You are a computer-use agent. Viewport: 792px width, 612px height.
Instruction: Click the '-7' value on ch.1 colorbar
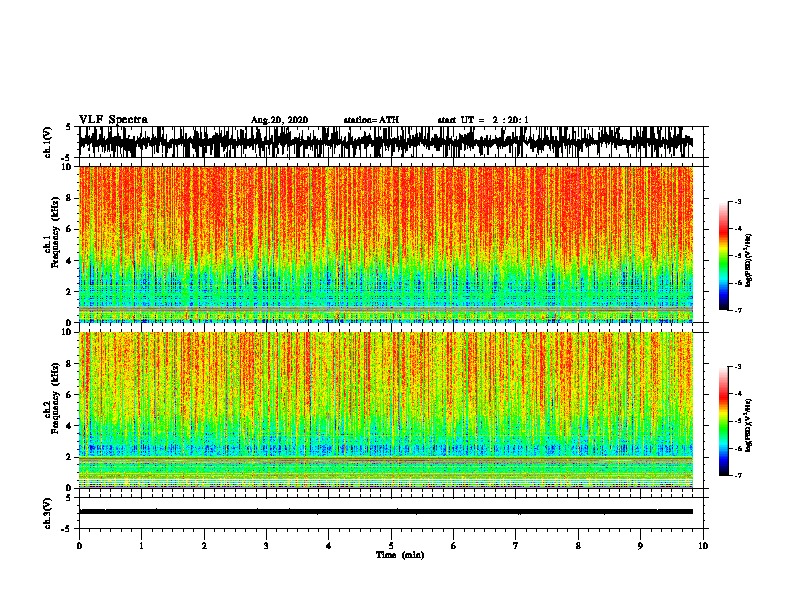coord(737,310)
